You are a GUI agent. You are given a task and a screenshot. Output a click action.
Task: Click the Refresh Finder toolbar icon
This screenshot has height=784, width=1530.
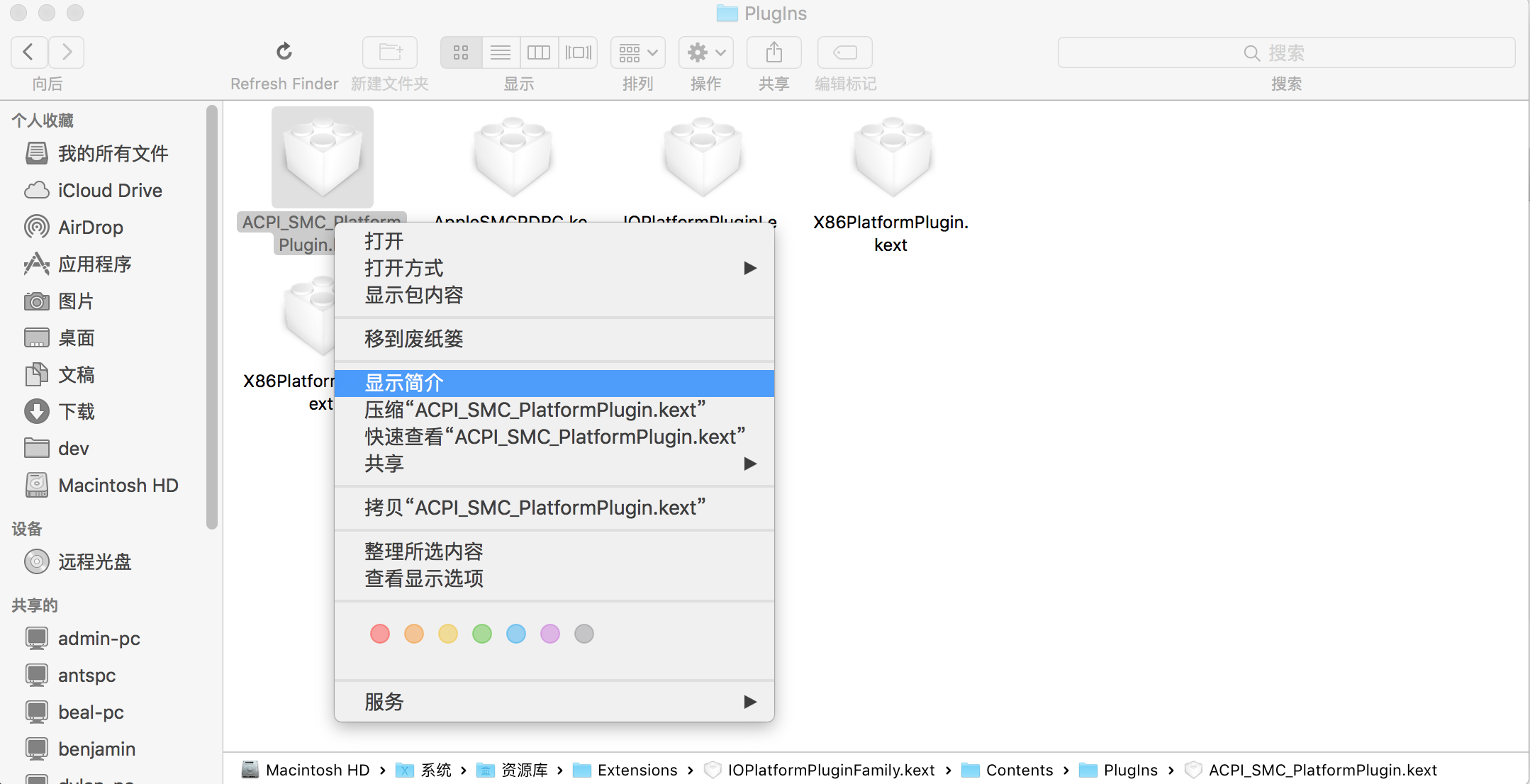click(284, 52)
